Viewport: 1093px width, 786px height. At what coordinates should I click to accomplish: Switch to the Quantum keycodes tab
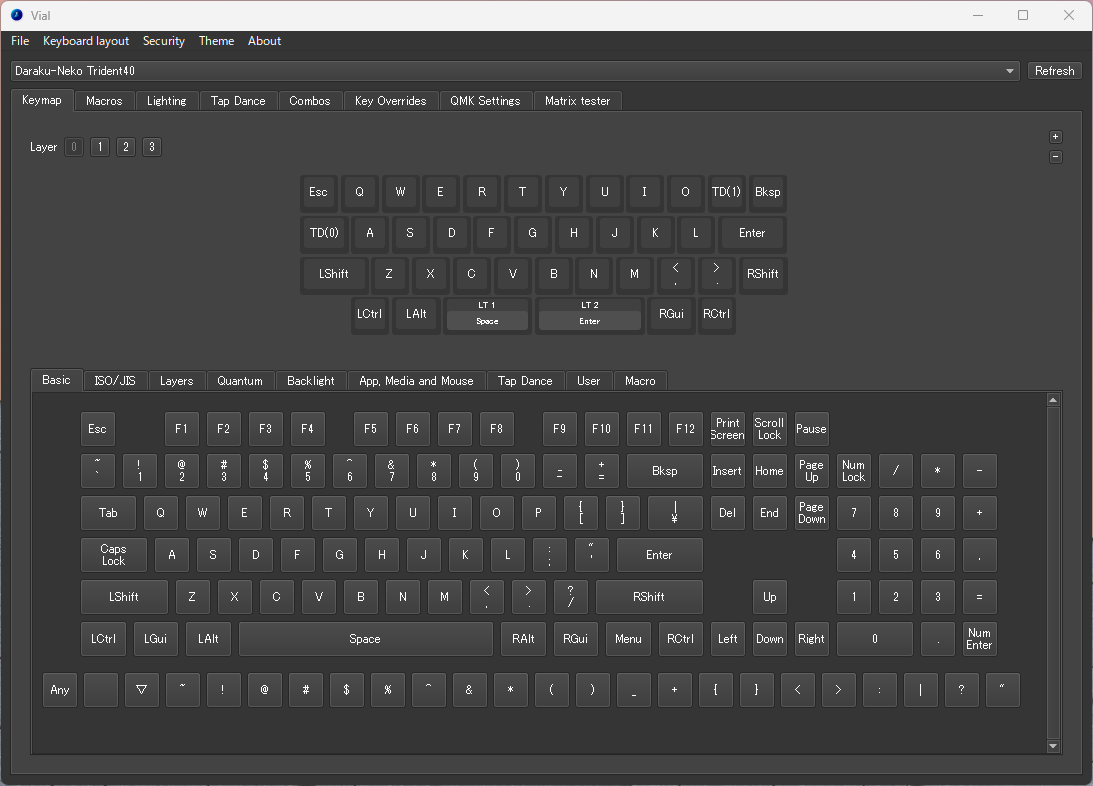pos(240,380)
